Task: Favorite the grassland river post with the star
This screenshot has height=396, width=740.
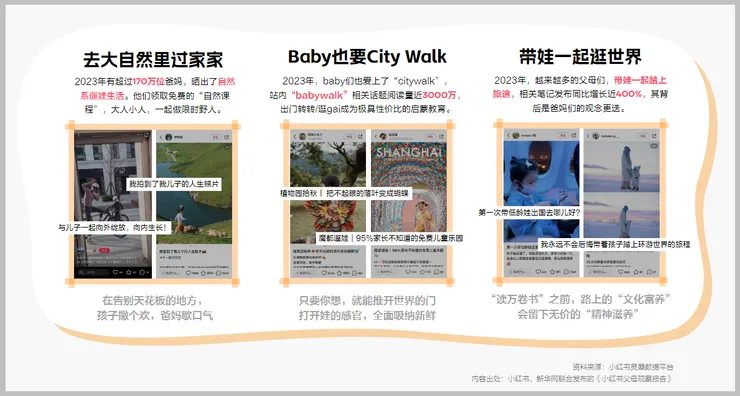Action: (x=203, y=273)
